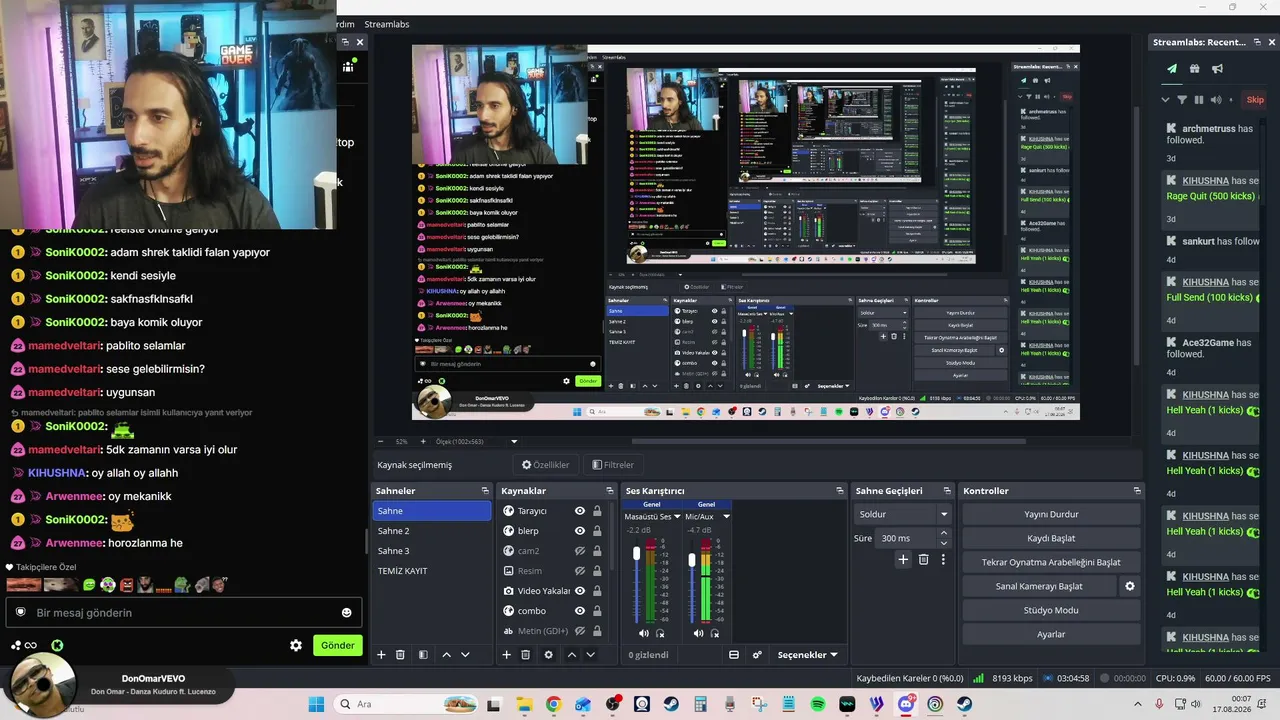
Task: Click Yayını Durdur to stop streaming
Action: click(x=1051, y=514)
